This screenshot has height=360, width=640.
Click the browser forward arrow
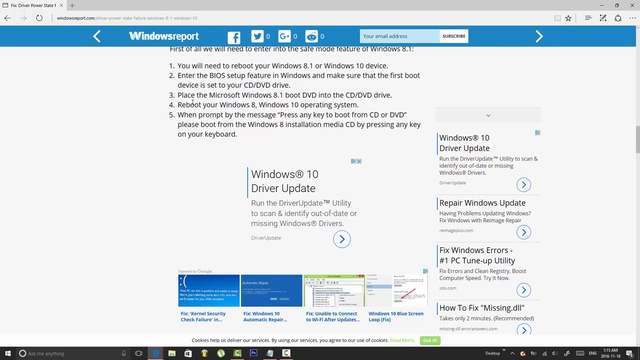pos(23,18)
